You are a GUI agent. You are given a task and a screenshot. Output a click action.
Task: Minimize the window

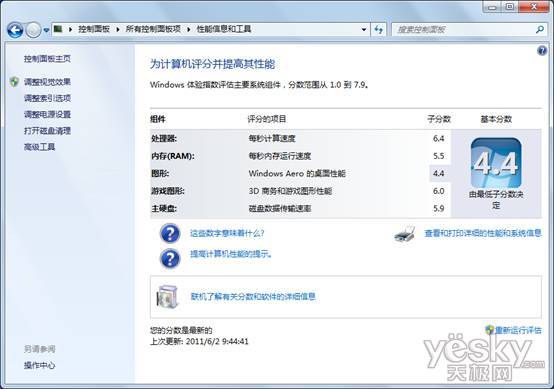[492, 7]
